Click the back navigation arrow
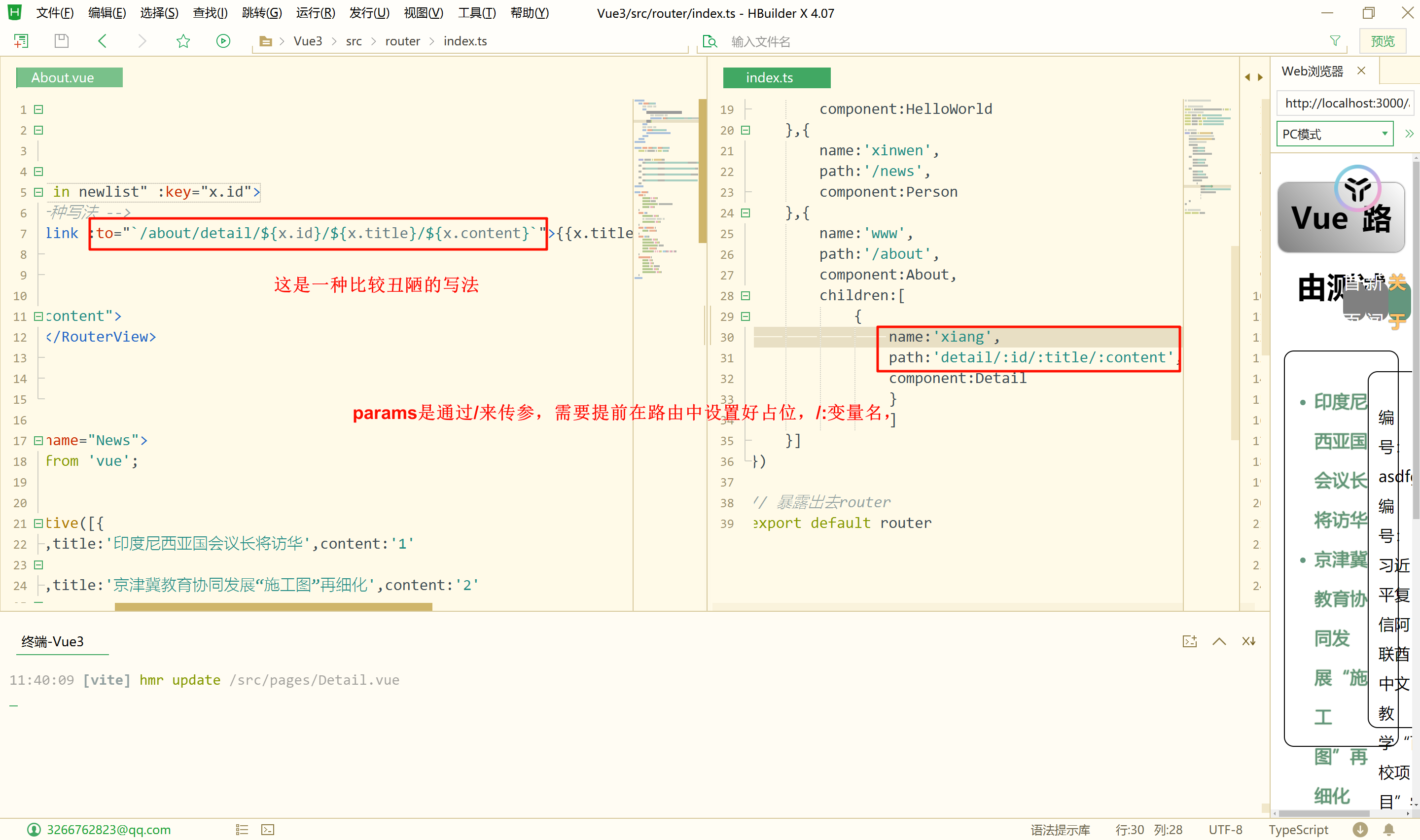This screenshot has height=840, width=1420. [x=103, y=41]
